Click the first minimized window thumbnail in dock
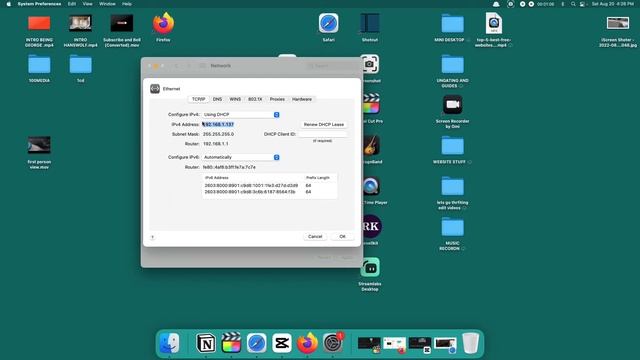This screenshot has width=640, height=360. tap(369, 344)
